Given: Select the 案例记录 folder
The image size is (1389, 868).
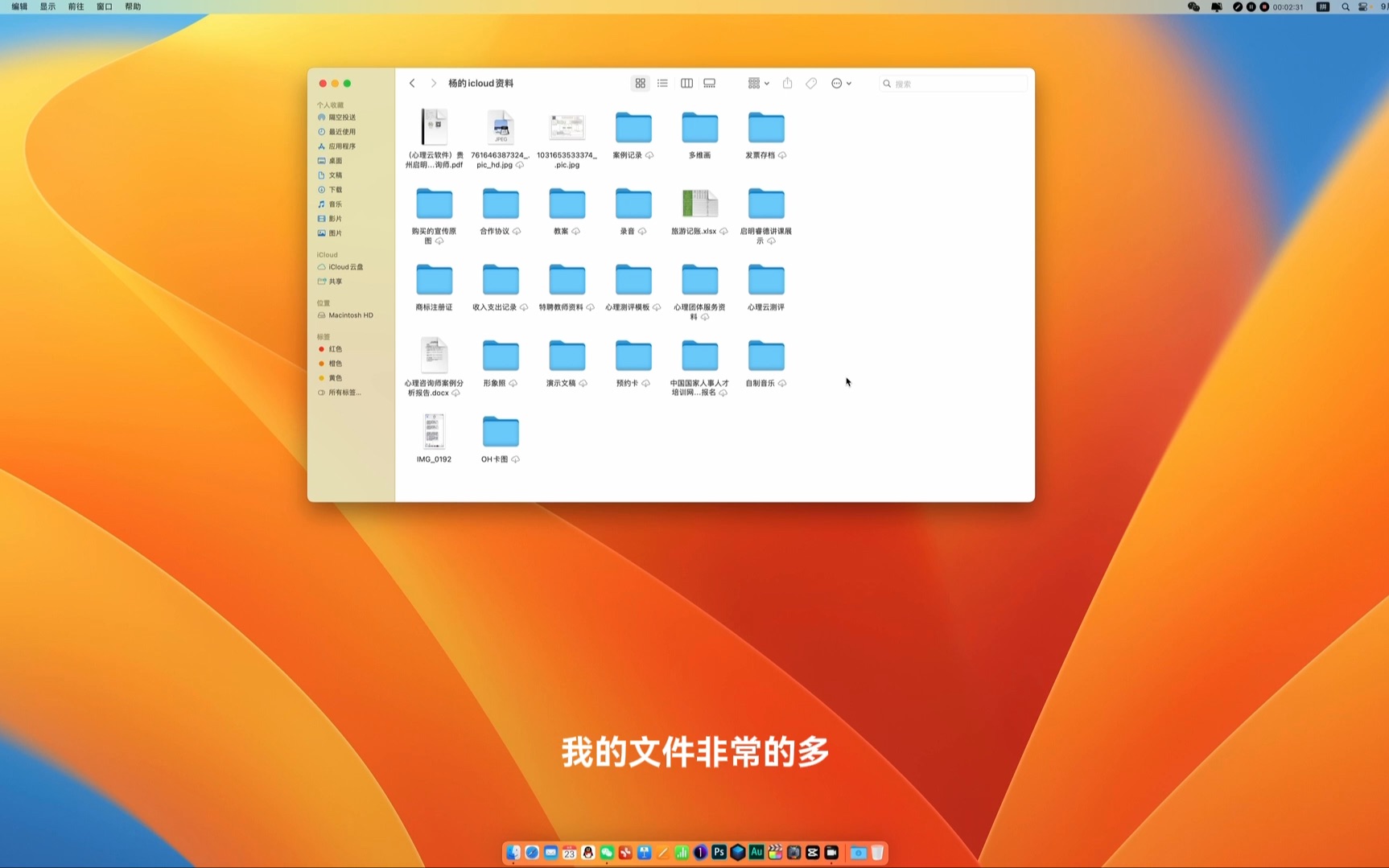Looking at the screenshot, I should 633,128.
